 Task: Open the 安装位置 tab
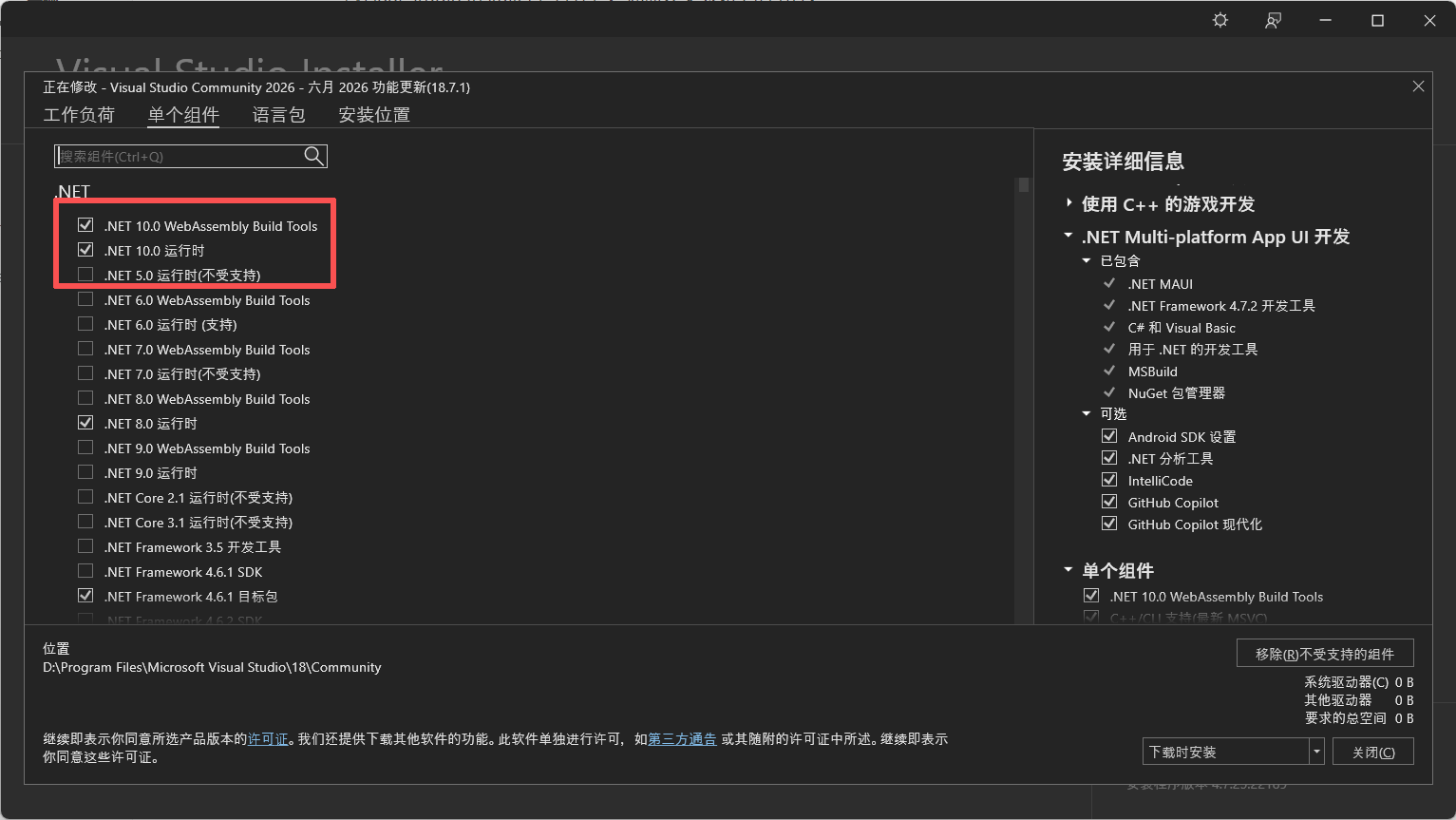tap(374, 115)
